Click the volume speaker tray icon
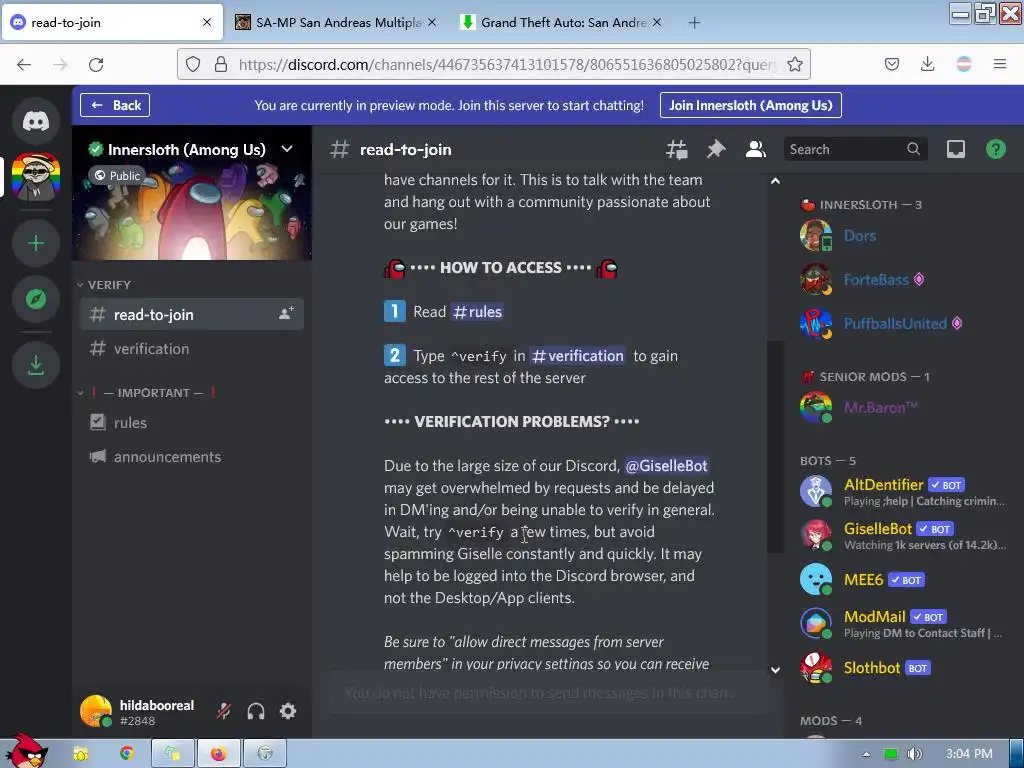 tap(914, 754)
